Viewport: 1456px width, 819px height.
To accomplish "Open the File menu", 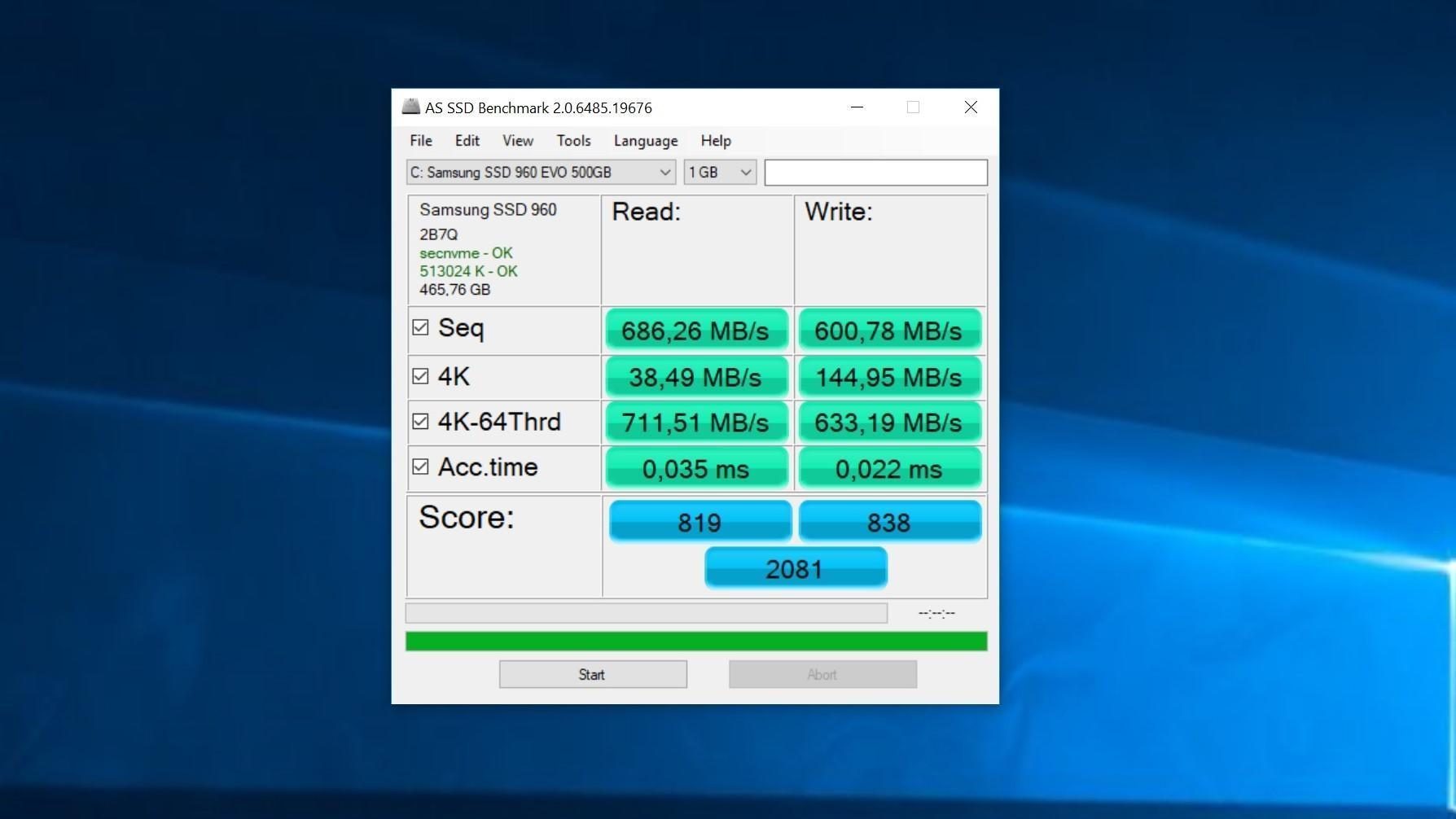I will [421, 141].
